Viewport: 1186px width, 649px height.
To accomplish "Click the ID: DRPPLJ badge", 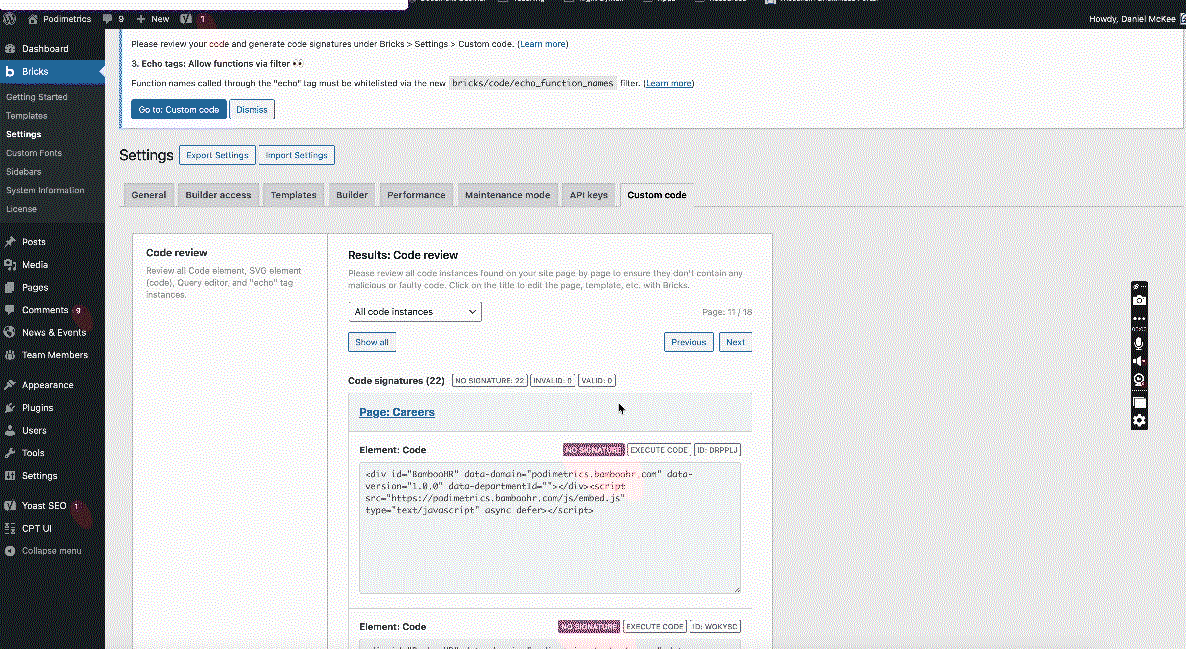I will pos(717,450).
